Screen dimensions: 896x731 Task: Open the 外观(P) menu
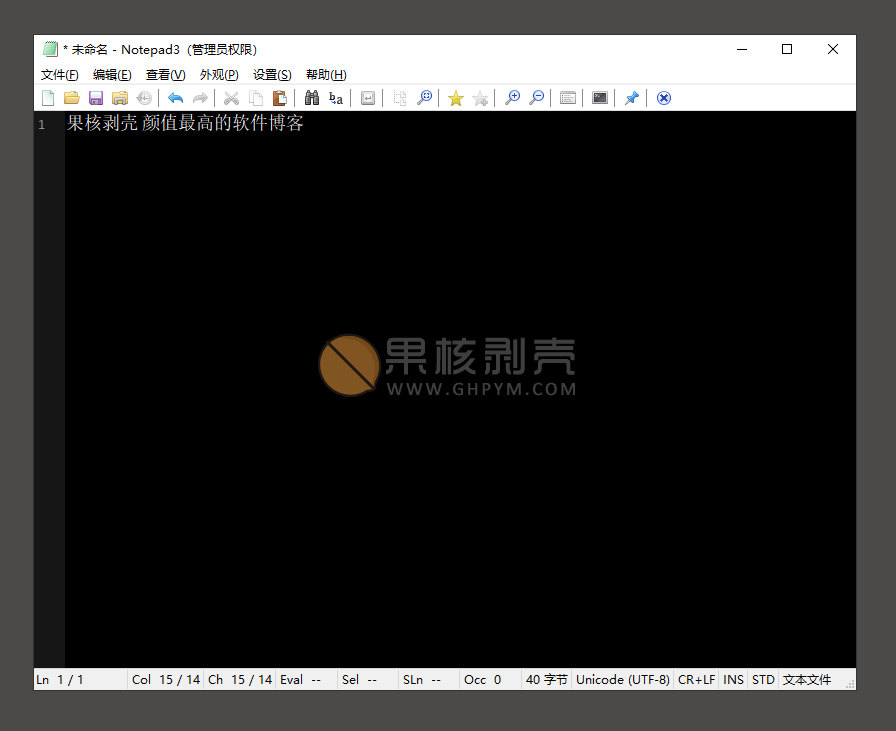point(219,75)
